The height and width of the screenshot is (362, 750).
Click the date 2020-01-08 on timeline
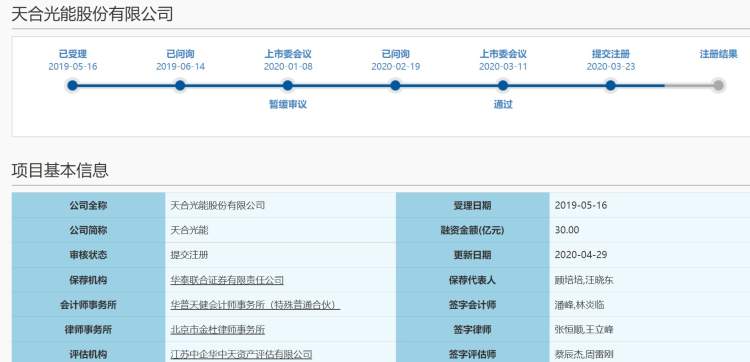[288, 66]
